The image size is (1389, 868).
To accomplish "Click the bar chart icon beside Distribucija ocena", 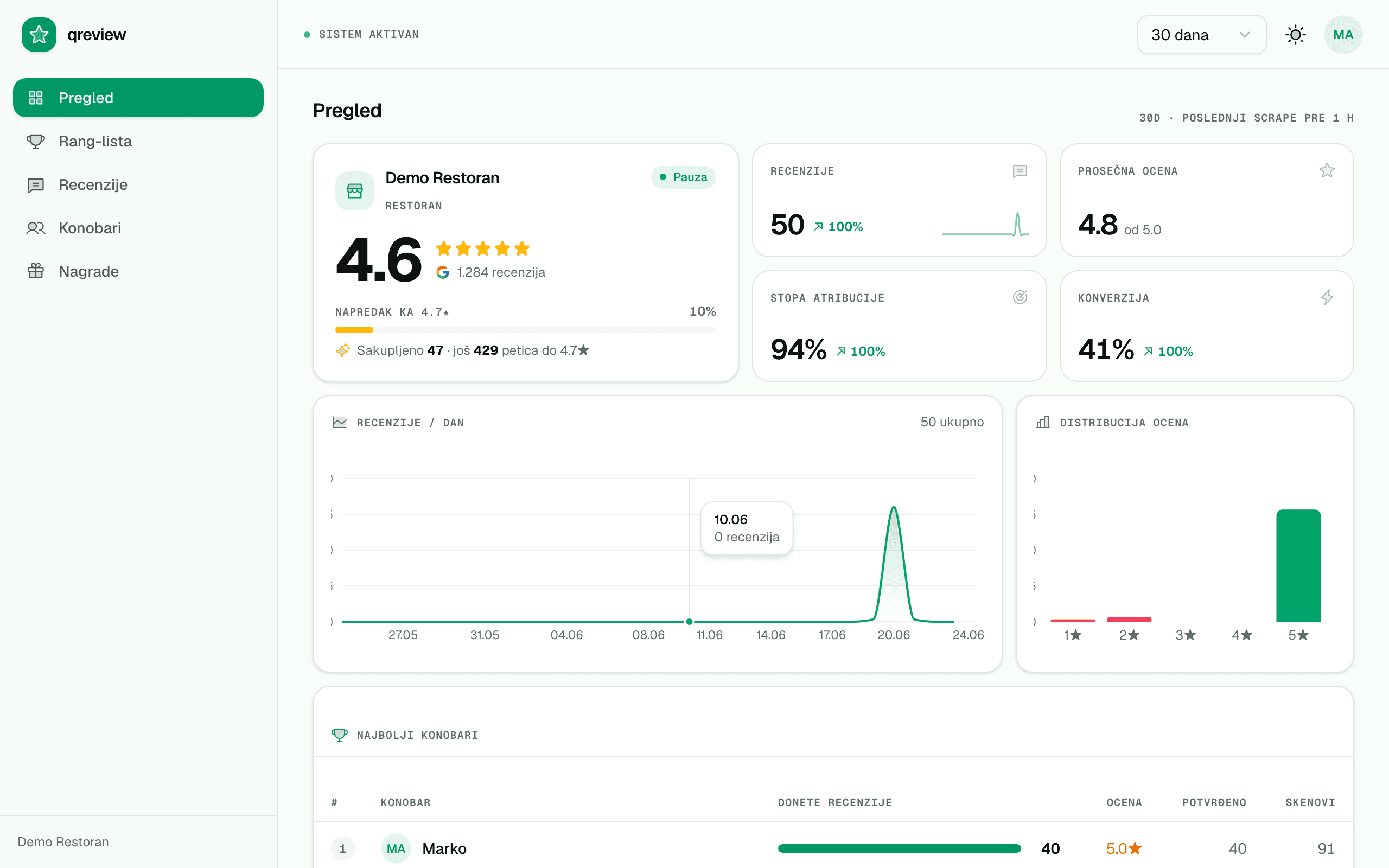I will 1043,423.
